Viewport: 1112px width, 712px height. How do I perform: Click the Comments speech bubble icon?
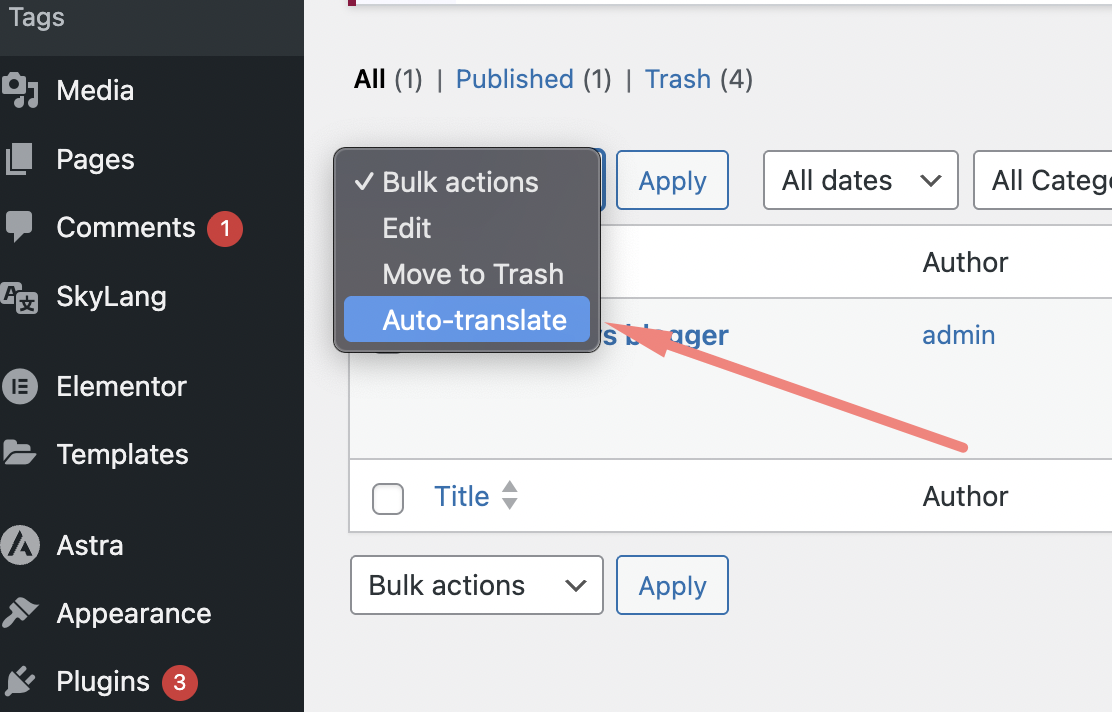coord(20,228)
